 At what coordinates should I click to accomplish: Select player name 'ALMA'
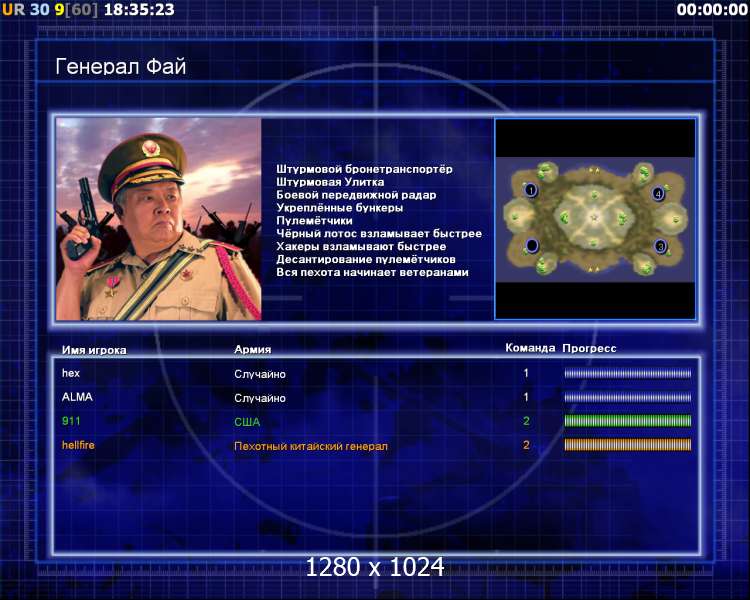pos(77,397)
